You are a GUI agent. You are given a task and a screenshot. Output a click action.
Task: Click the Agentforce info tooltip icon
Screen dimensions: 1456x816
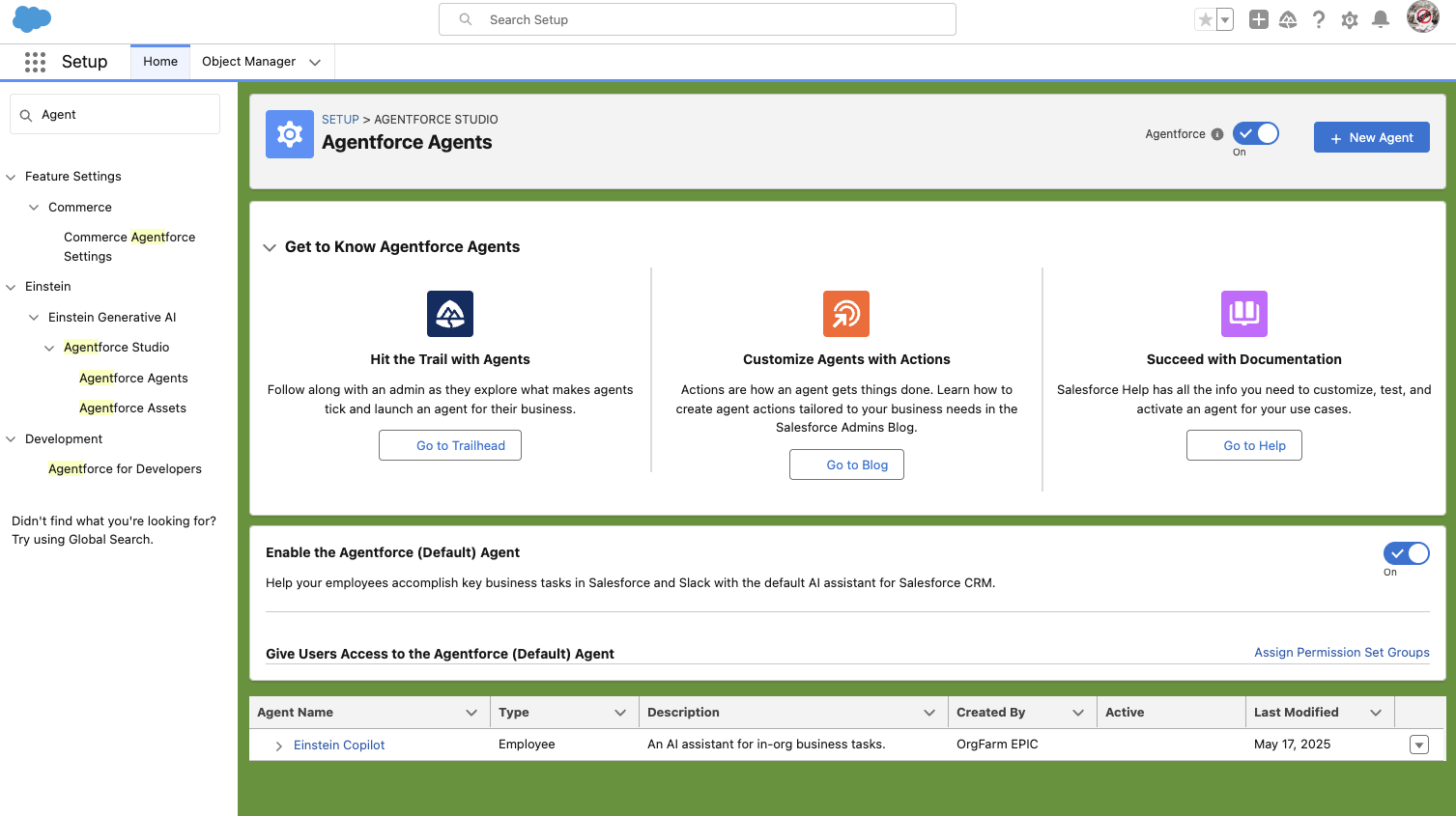(1217, 134)
